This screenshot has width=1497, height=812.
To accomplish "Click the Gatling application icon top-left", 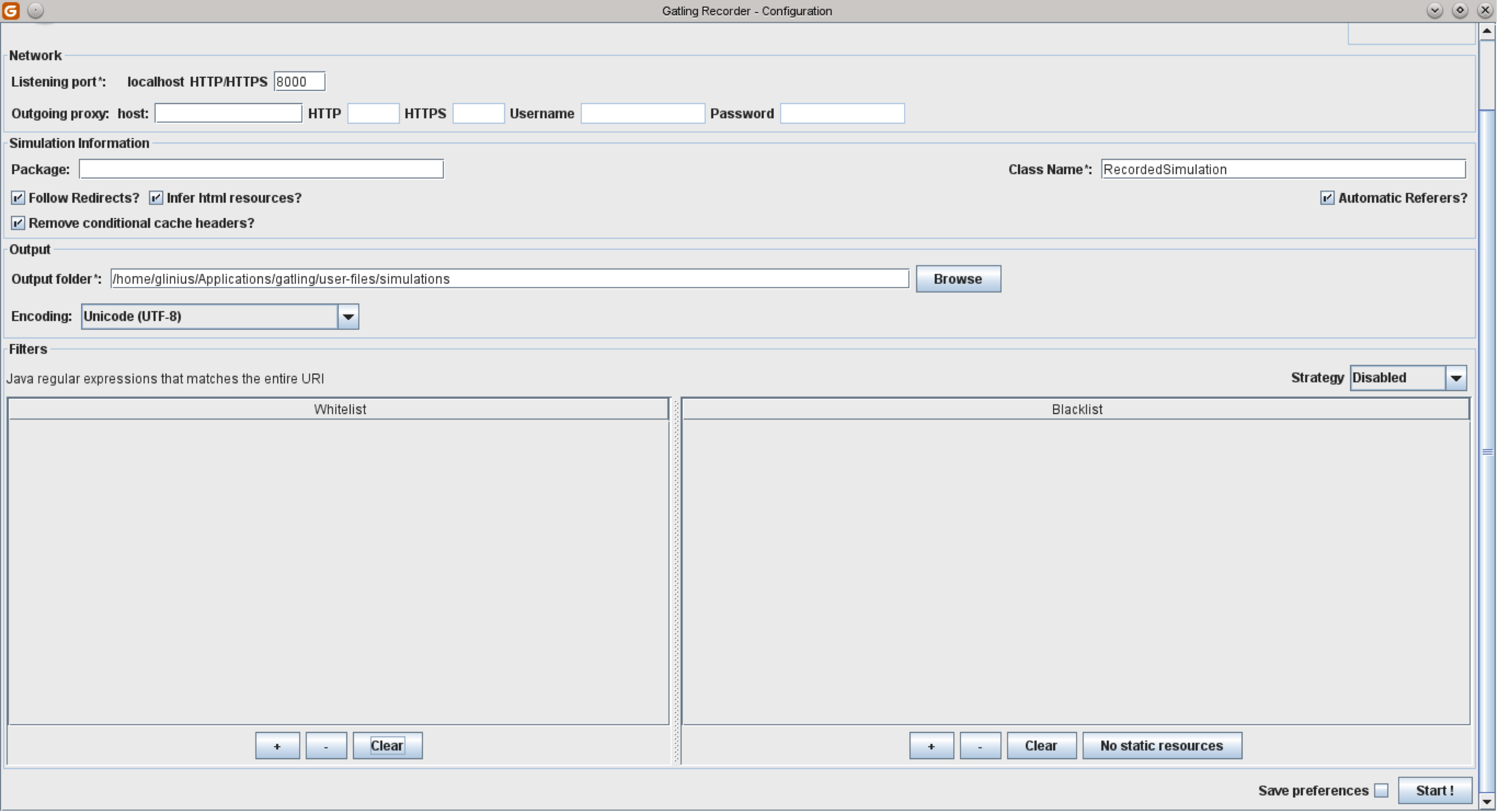I will tap(11, 10).
